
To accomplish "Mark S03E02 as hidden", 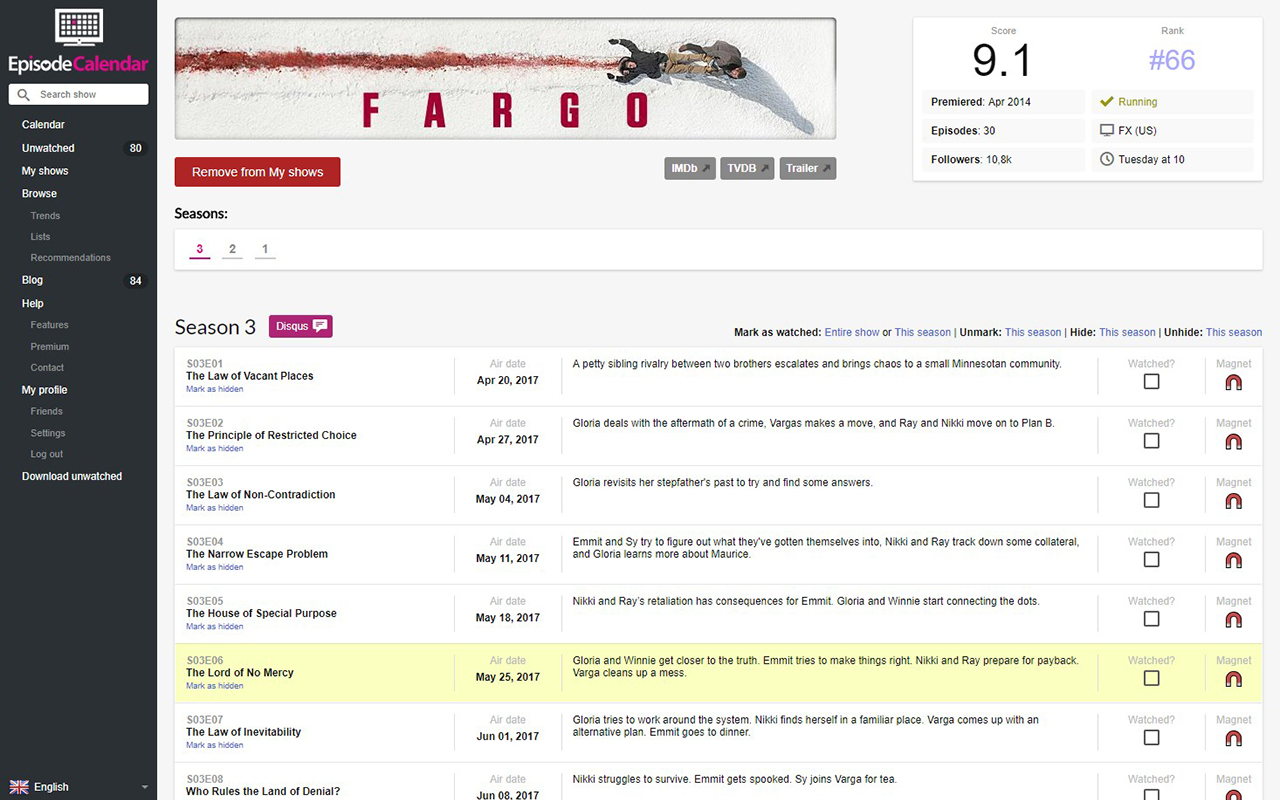I will [x=215, y=448].
